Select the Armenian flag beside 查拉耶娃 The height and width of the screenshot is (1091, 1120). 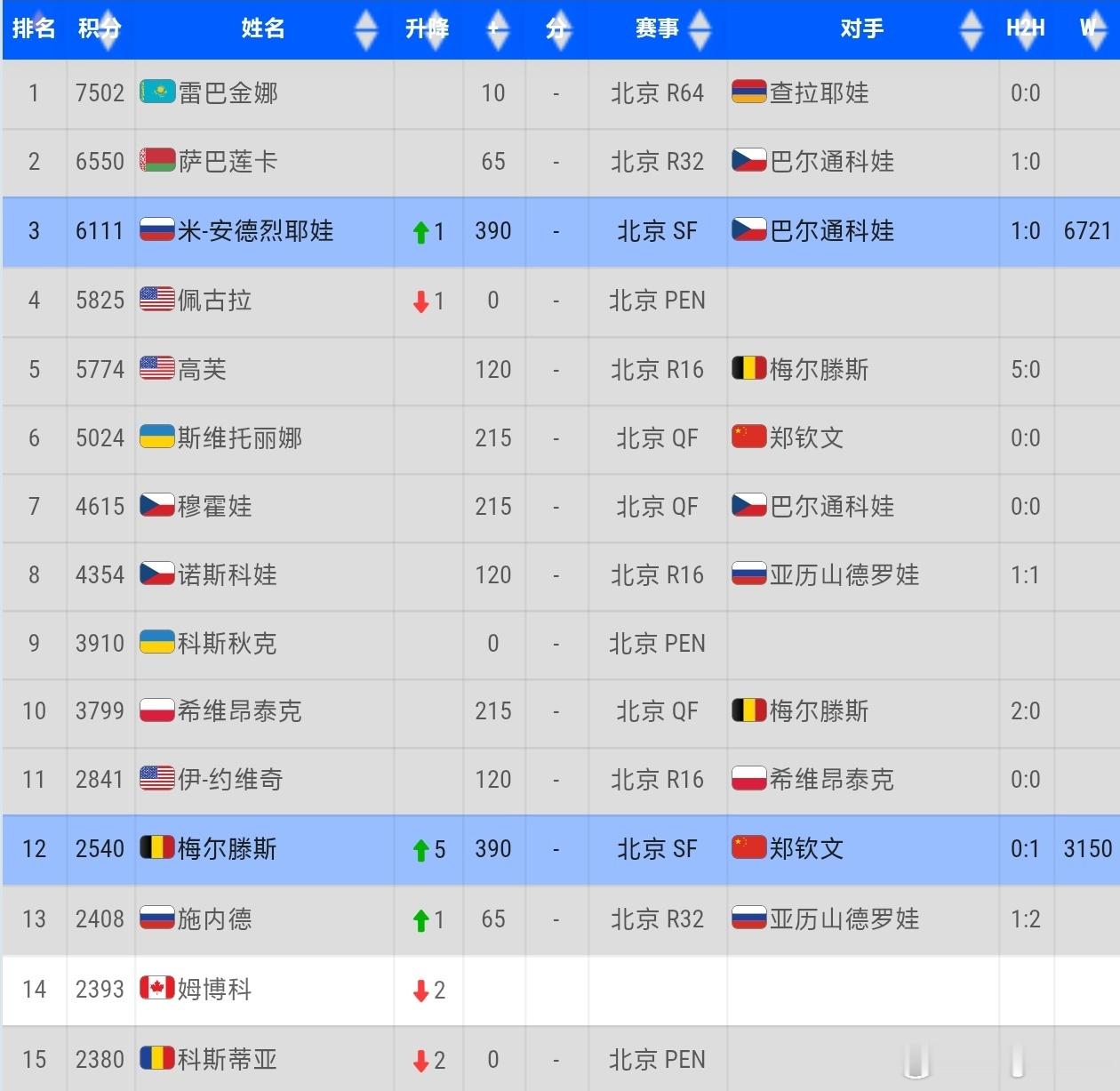coord(749,92)
